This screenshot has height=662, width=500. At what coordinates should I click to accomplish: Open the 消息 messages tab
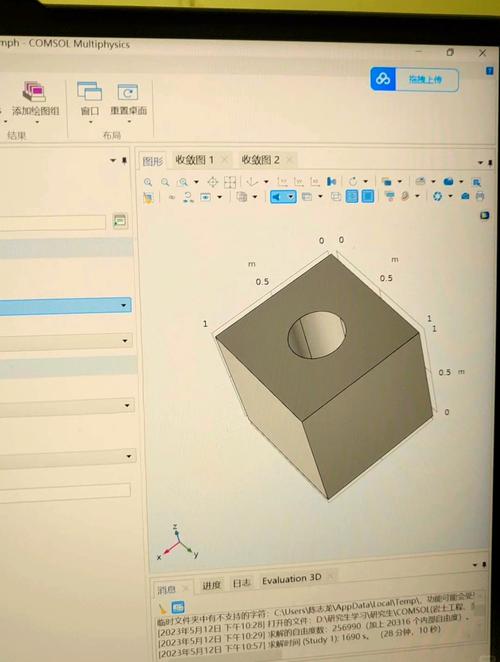166,589
